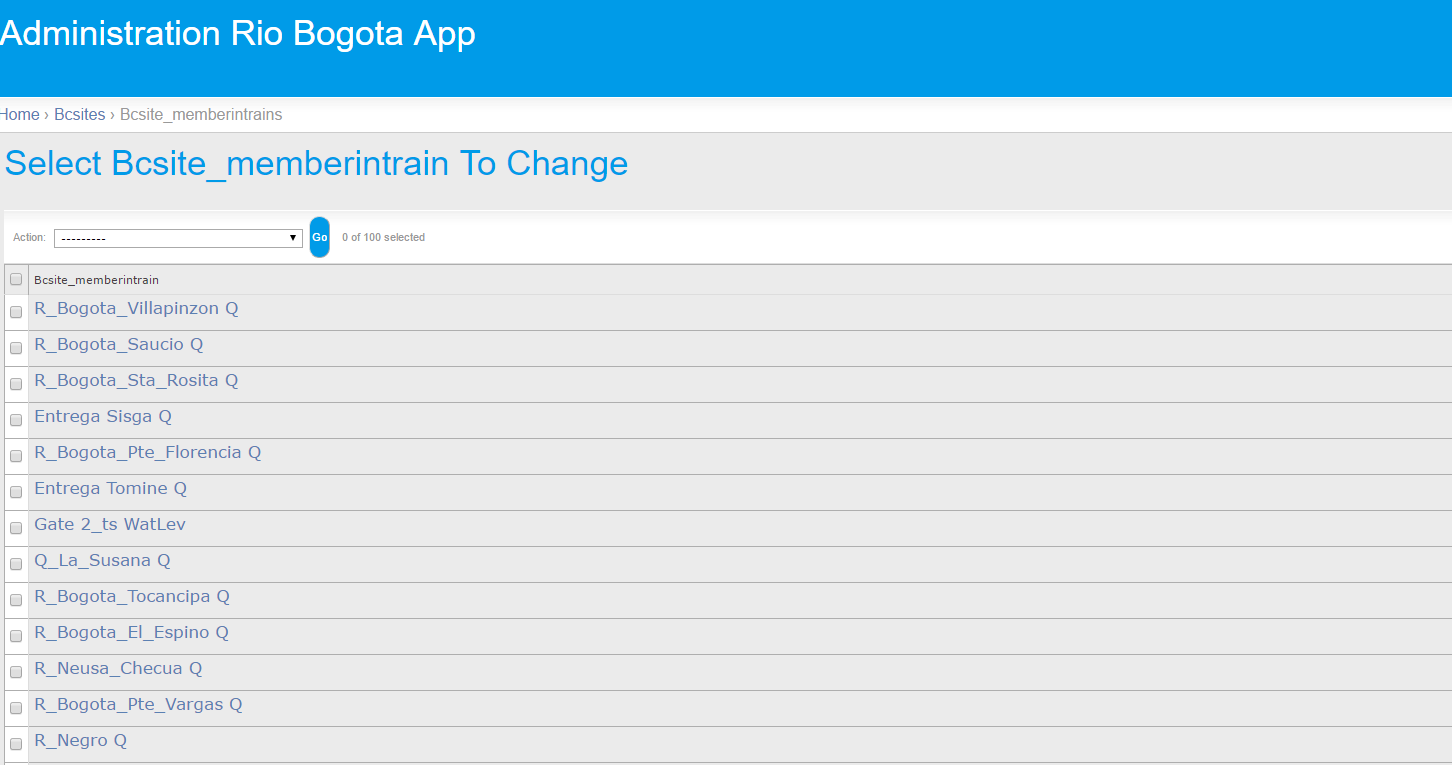
Task: Toggle the select-all checkbox in header
Action: [x=16, y=280]
